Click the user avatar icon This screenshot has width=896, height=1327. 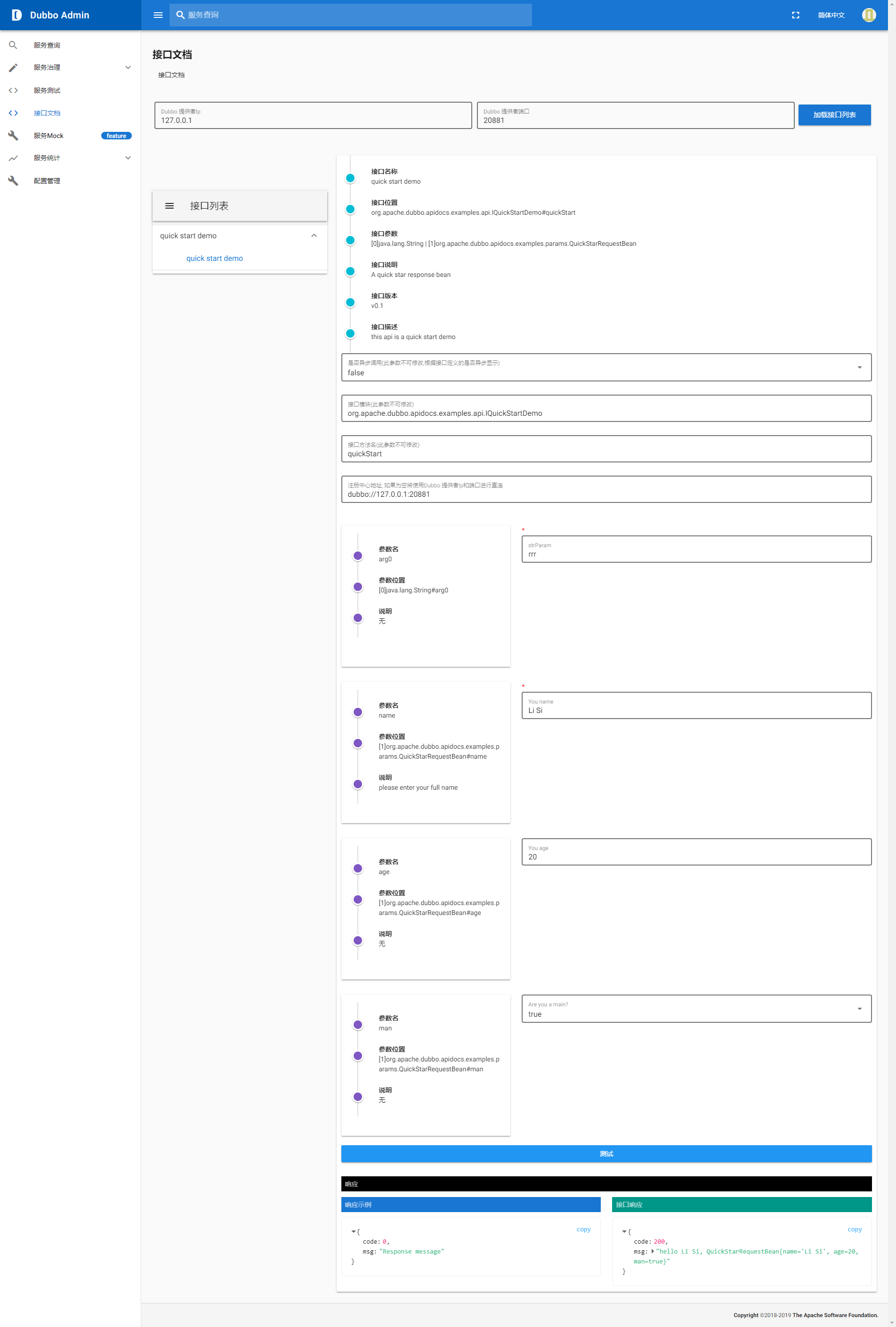coord(868,15)
